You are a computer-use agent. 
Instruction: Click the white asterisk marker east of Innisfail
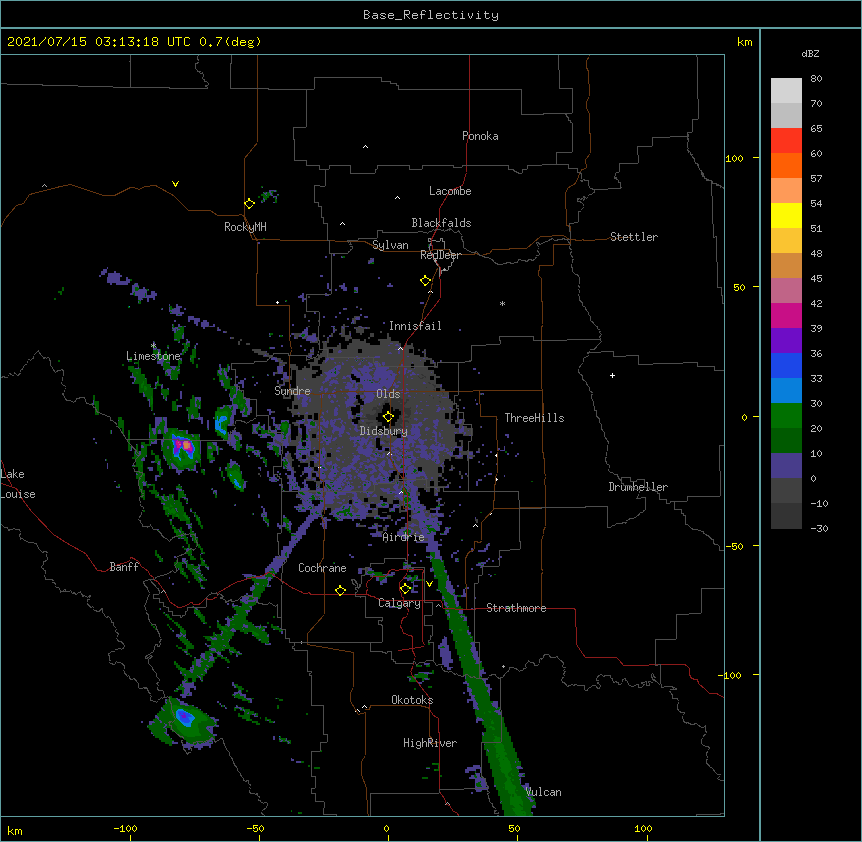[x=502, y=303]
